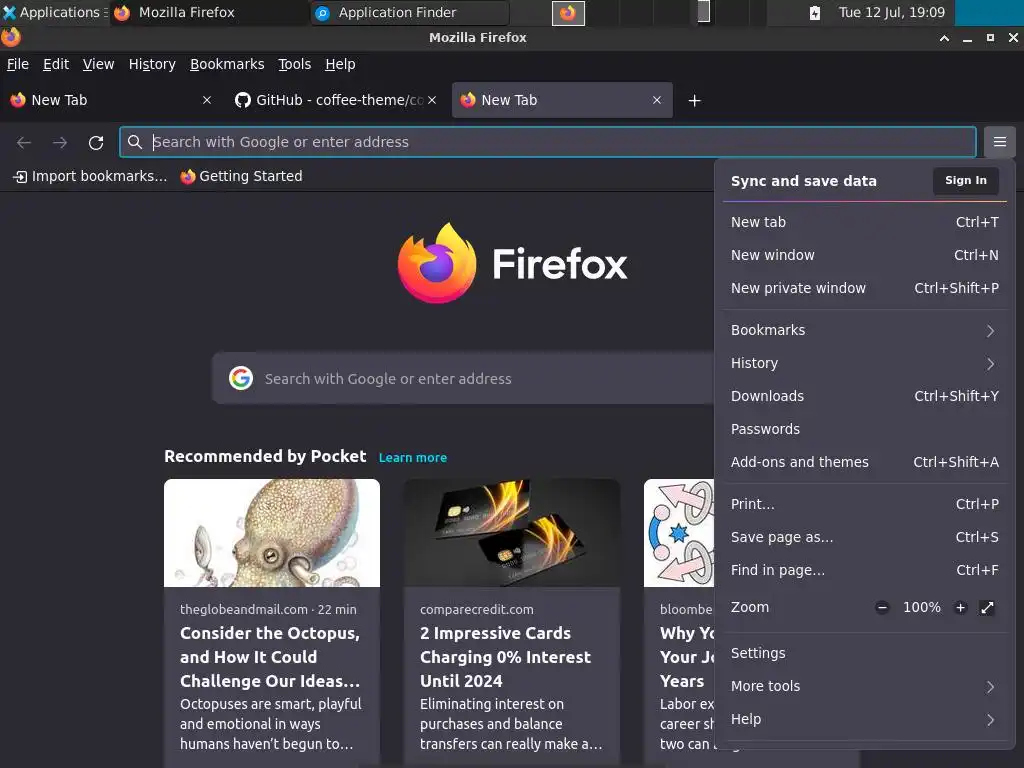
Task: Open Getting Started bookmark
Action: (241, 176)
